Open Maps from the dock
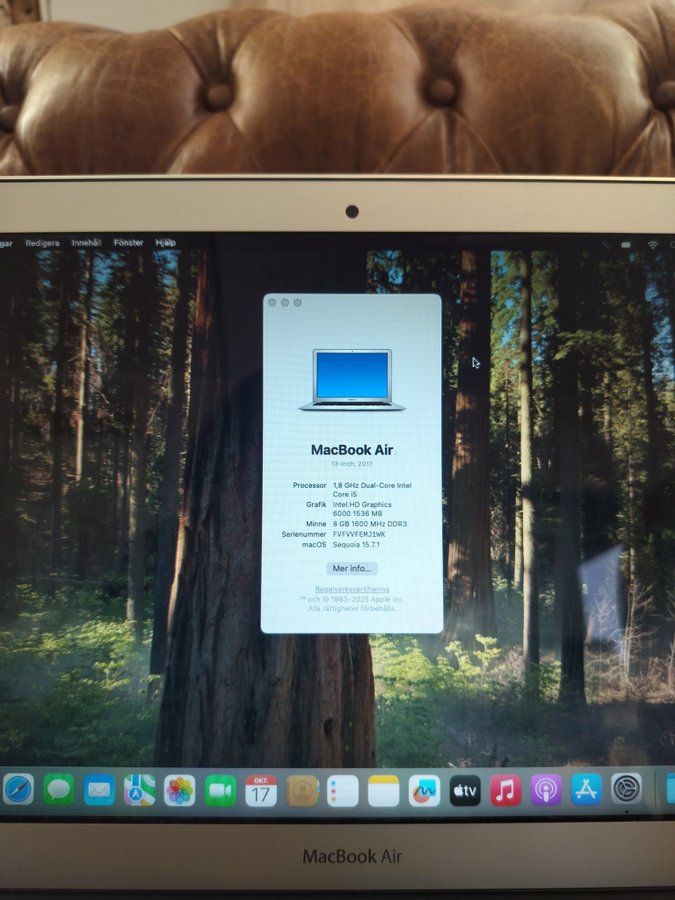Image resolution: width=675 pixels, height=900 pixels. tap(140, 790)
